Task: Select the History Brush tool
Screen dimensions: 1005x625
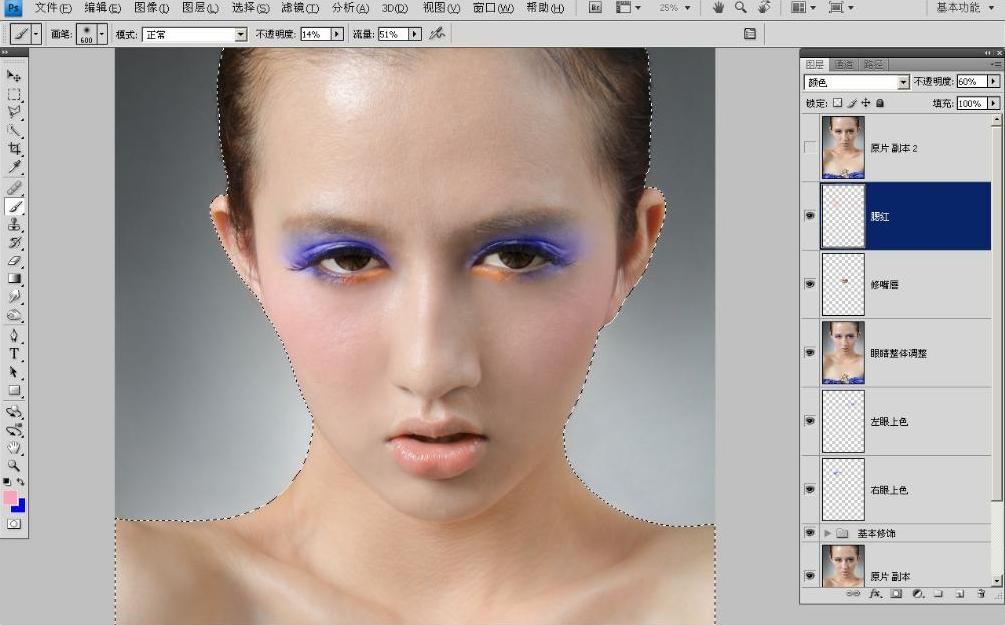Action: (x=13, y=243)
